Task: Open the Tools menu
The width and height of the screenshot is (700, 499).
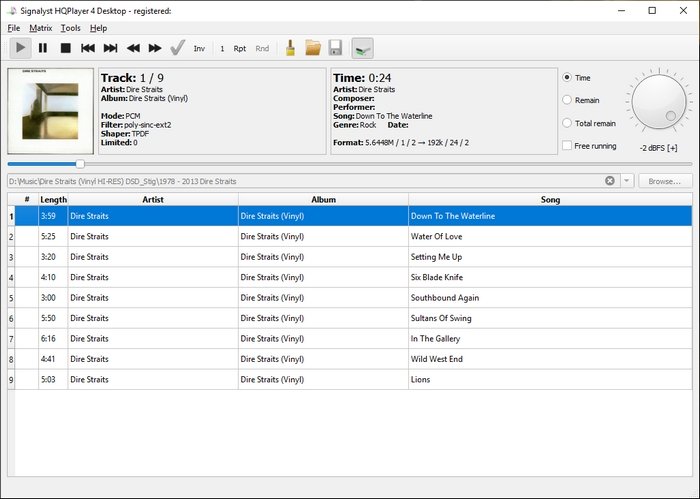Action: pos(70,28)
